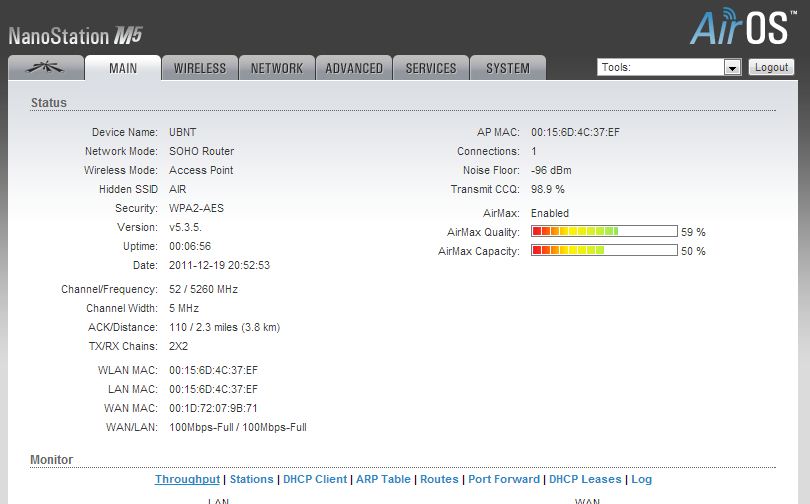Select the WLAN MAC address value
810x504 pixels.
[213, 370]
